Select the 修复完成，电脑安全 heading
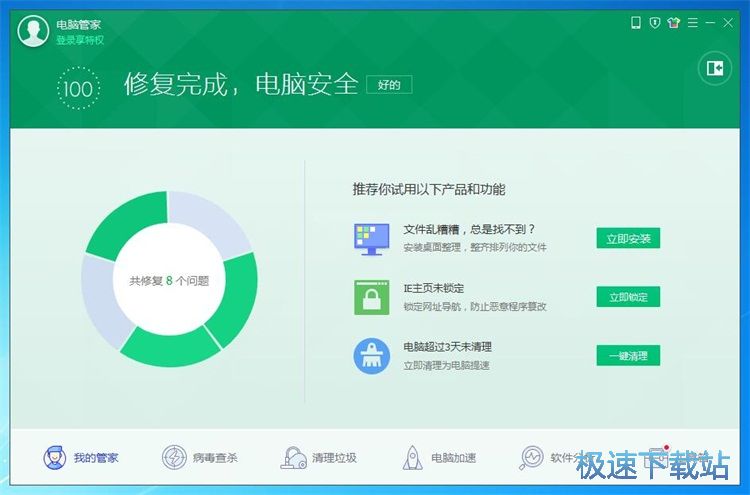 241,85
